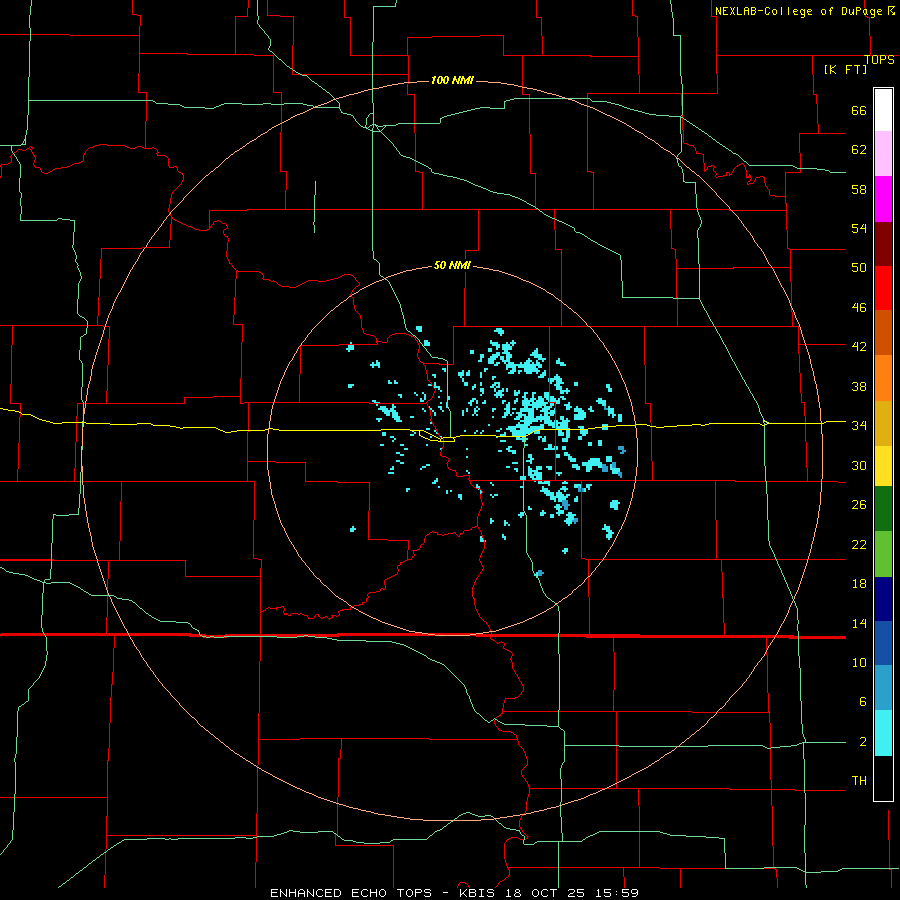Screen dimensions: 900x900
Task: Click the 15:59 timestamp in the caption
Action: tap(616, 893)
